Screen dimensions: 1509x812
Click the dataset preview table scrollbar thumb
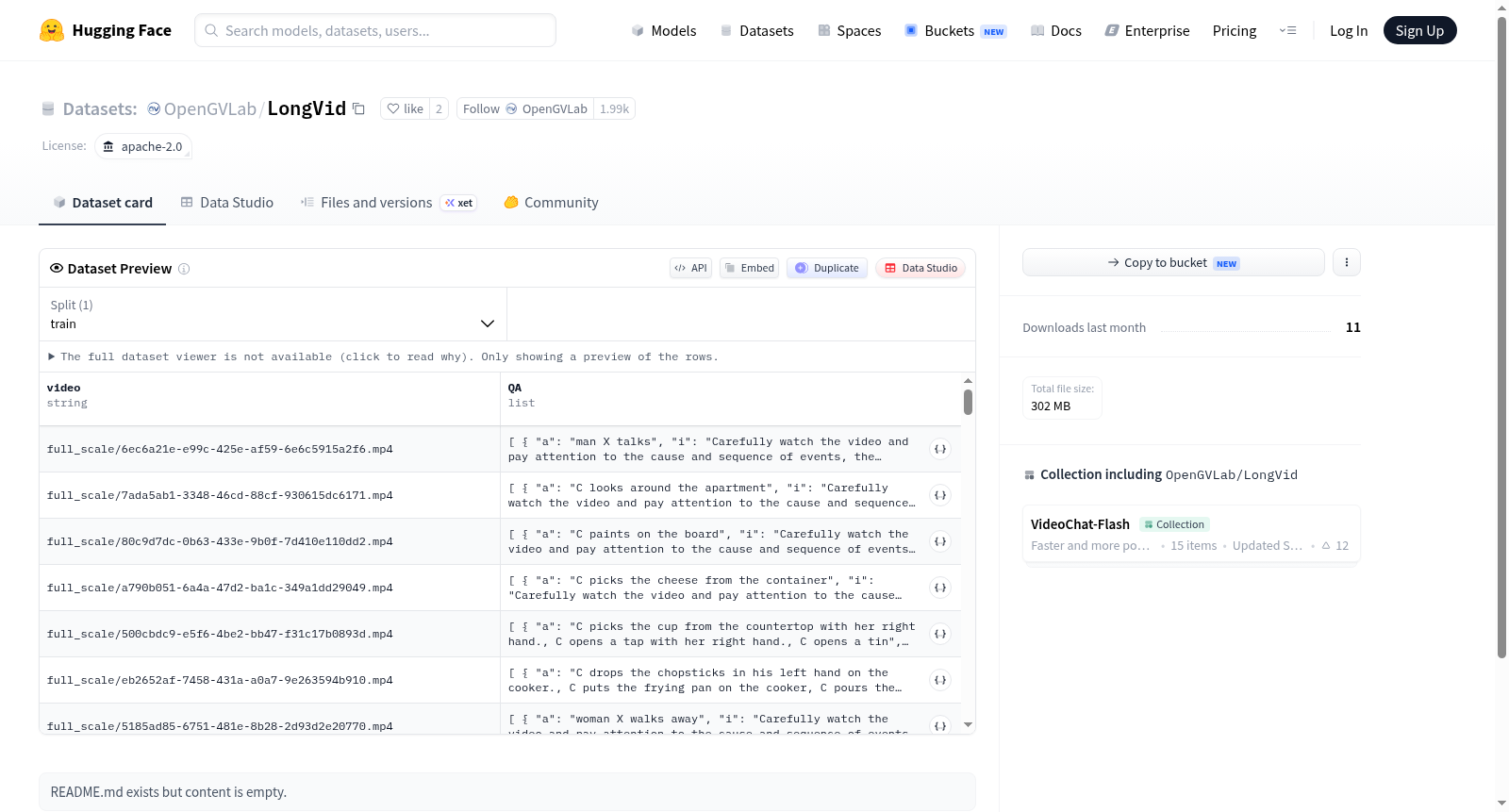pos(968,403)
